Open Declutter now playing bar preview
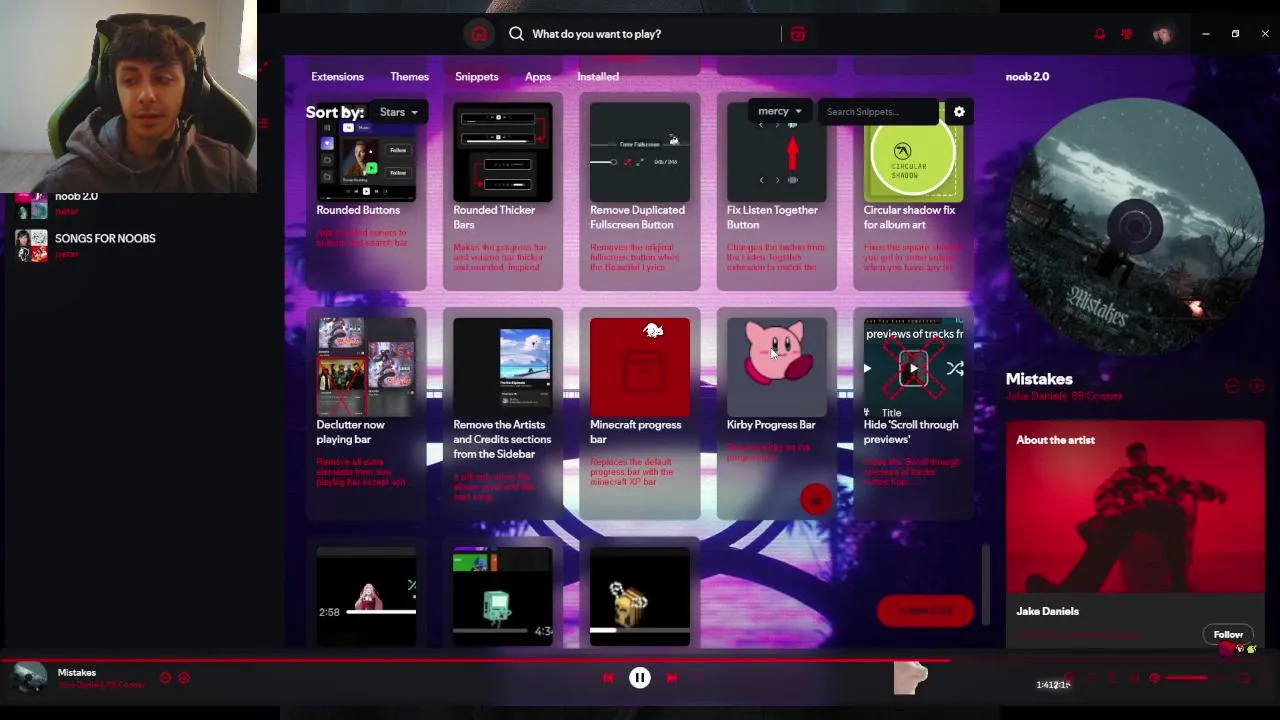The width and height of the screenshot is (1280, 720). click(x=366, y=367)
